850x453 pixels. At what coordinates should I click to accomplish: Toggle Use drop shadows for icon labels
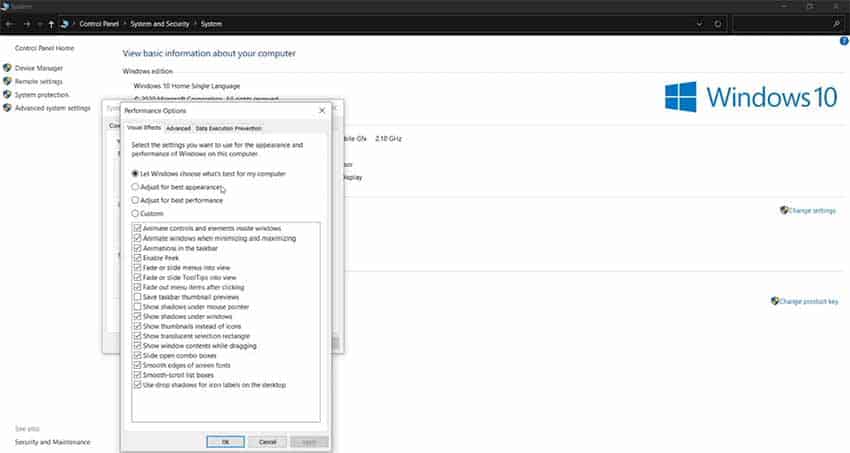pyautogui.click(x=138, y=385)
